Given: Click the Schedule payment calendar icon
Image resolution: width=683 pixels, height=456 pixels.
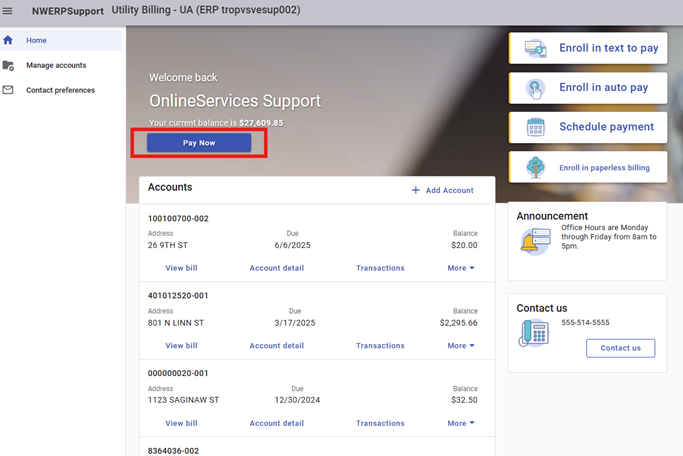Looking at the screenshot, I should coord(535,127).
